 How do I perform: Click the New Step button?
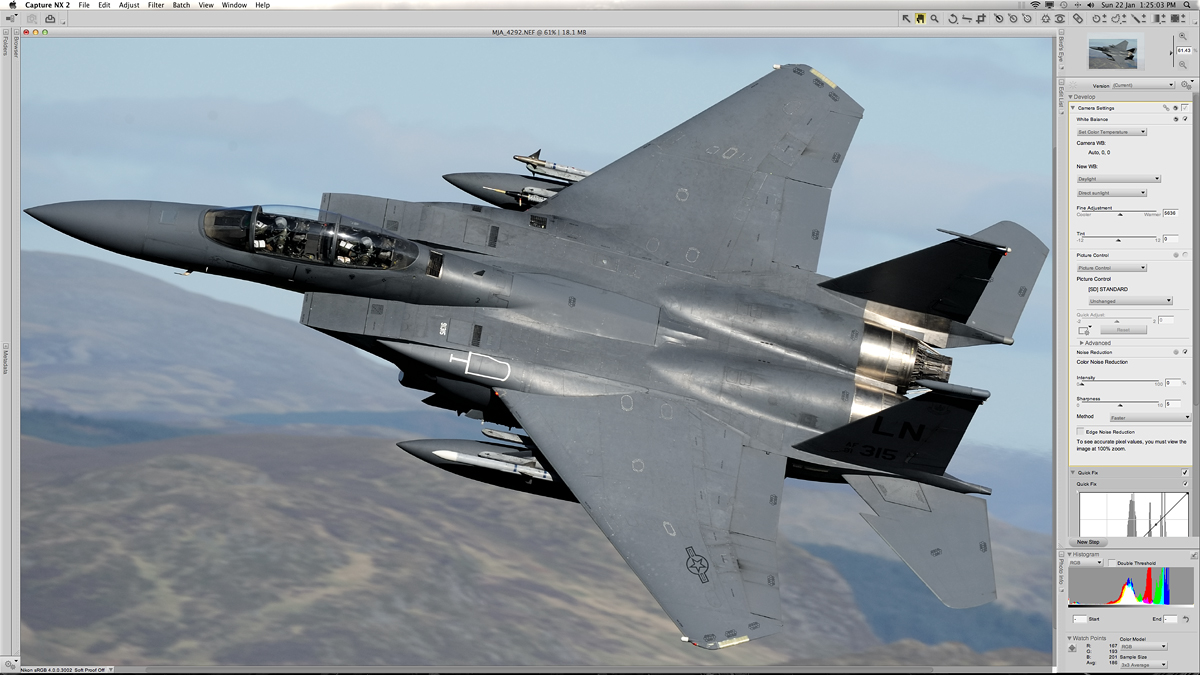tap(1088, 542)
